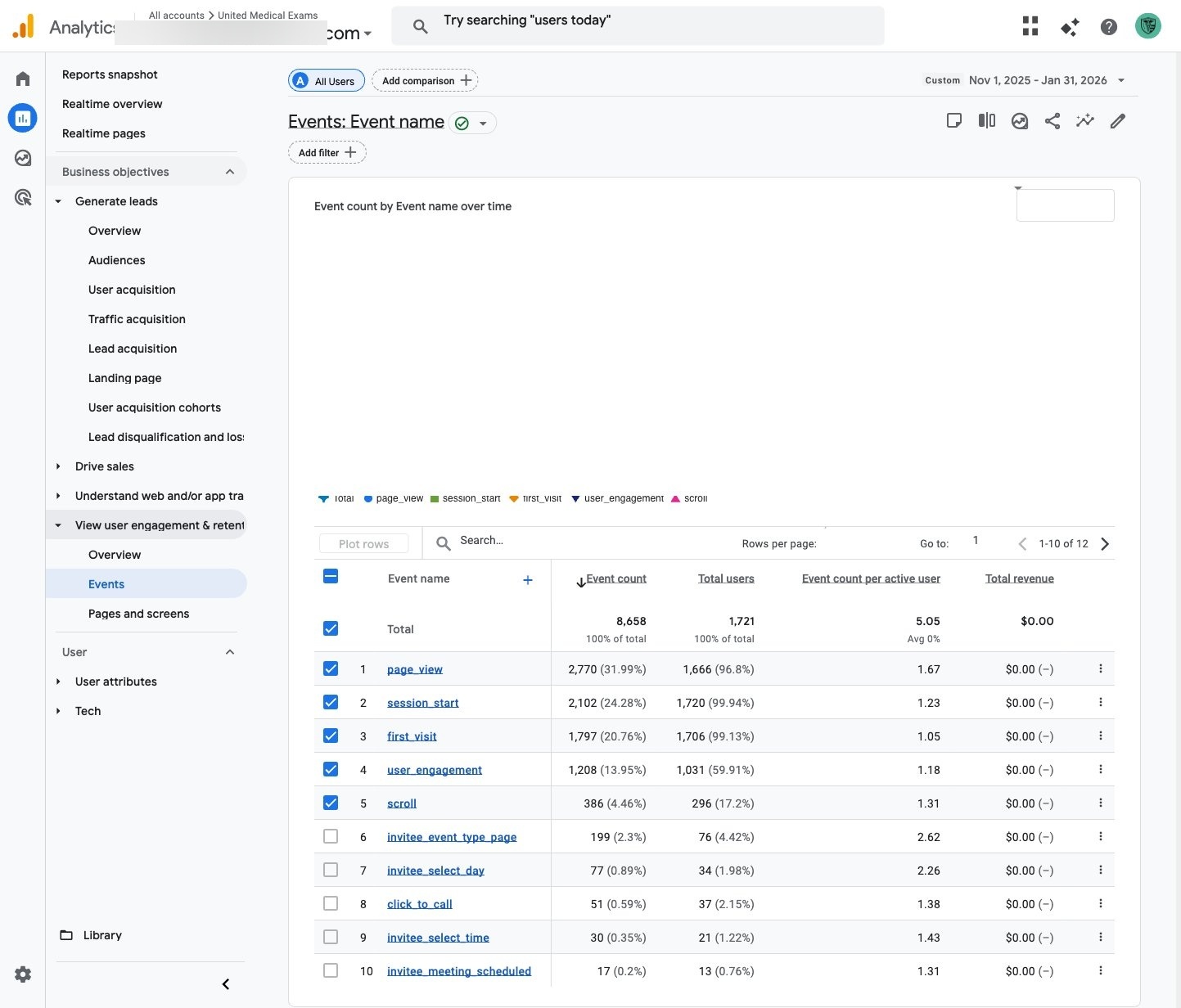
Task: Expand the Drive sales section
Action: coord(105,466)
